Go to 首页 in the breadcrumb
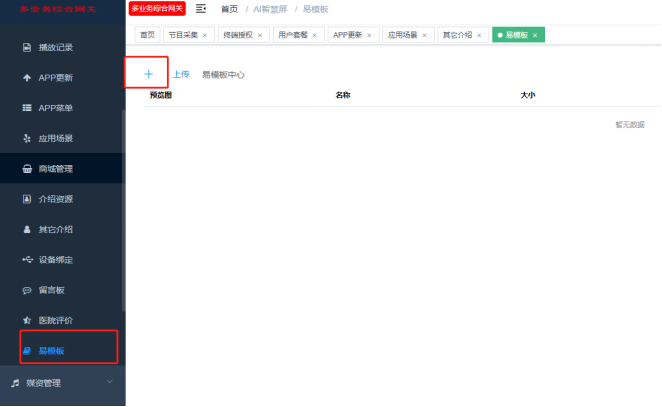Screen dimensions: 662x407 click(229, 9)
